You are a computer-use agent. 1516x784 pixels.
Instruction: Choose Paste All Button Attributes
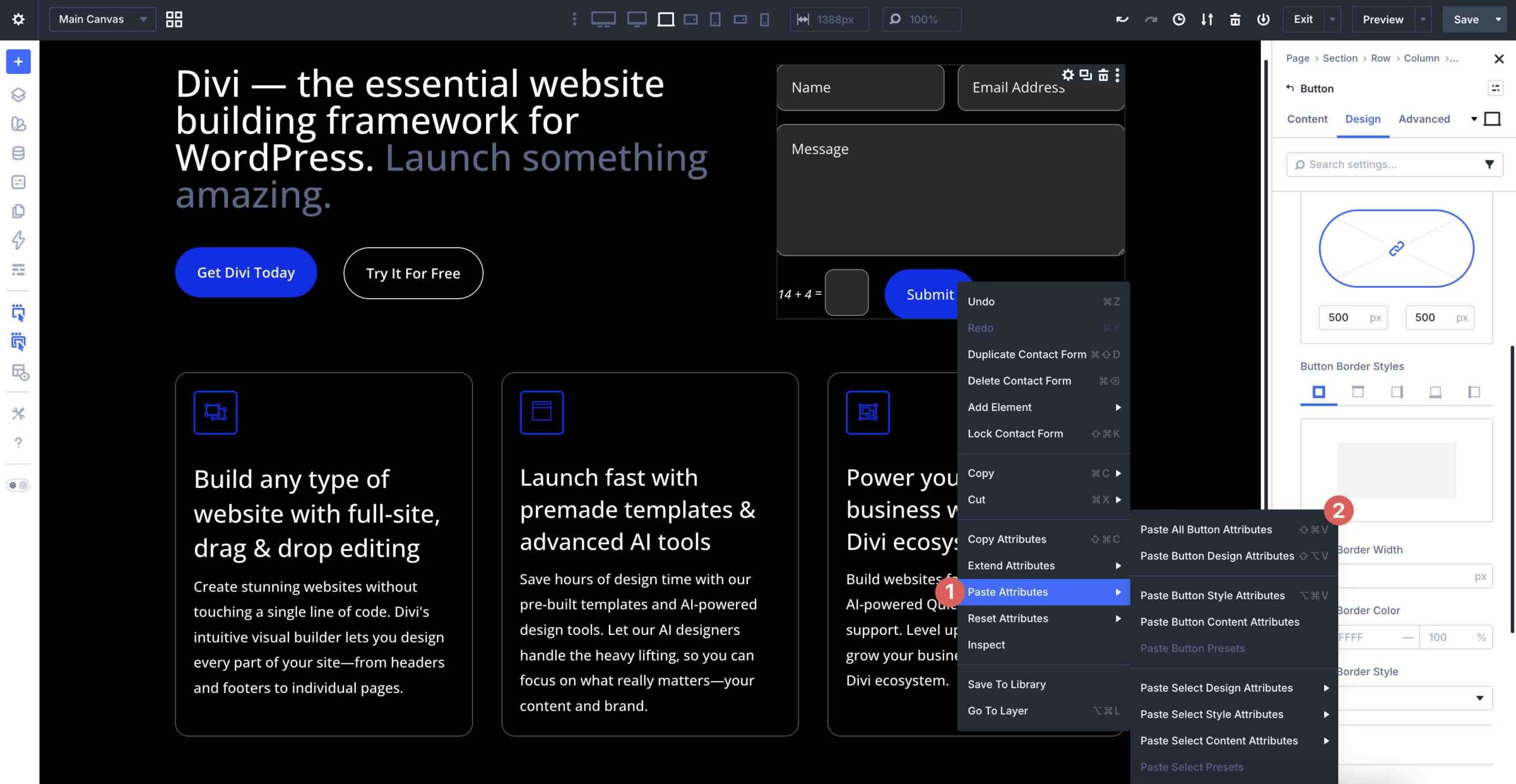pos(1234,529)
